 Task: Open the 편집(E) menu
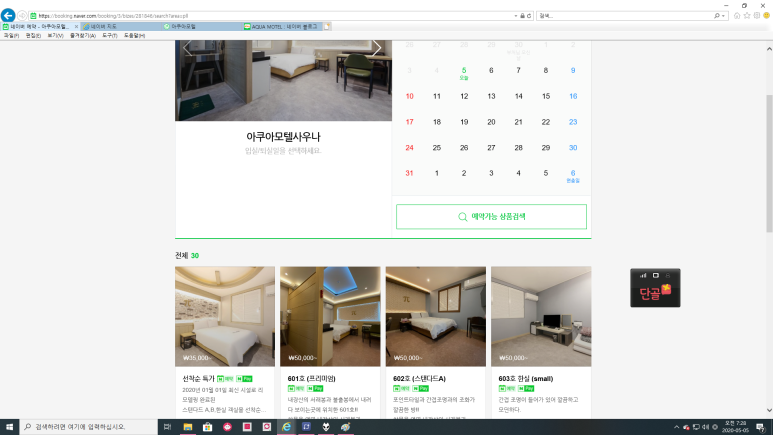tap(33, 36)
